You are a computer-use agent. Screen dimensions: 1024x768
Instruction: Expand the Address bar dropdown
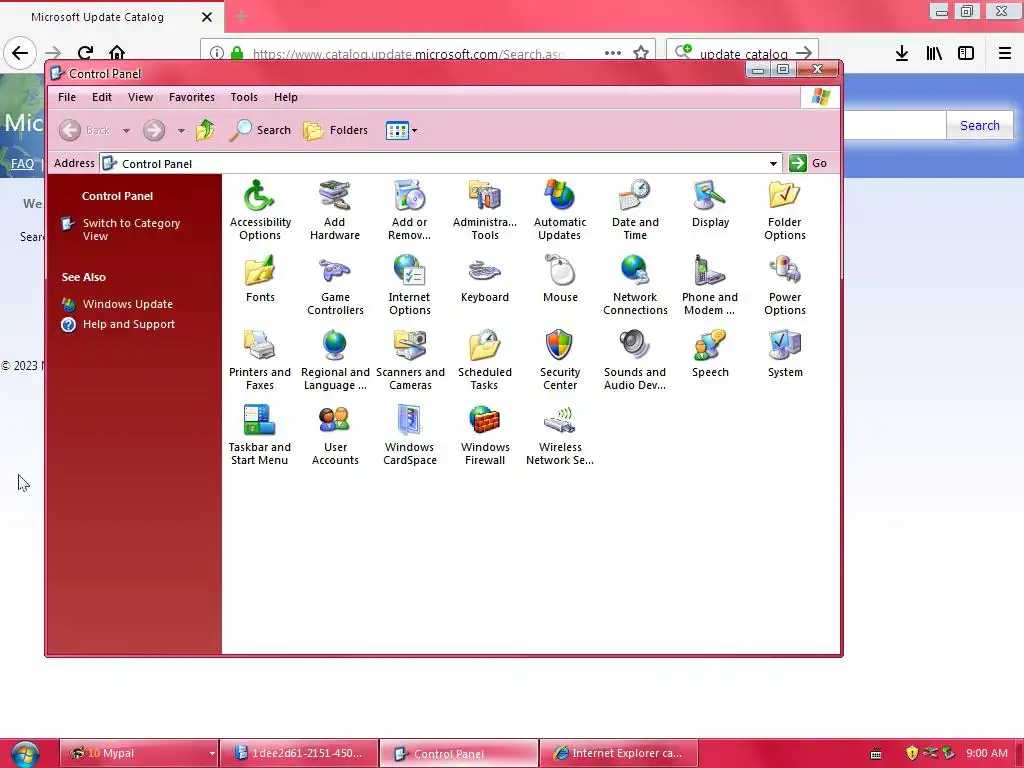[773, 163]
